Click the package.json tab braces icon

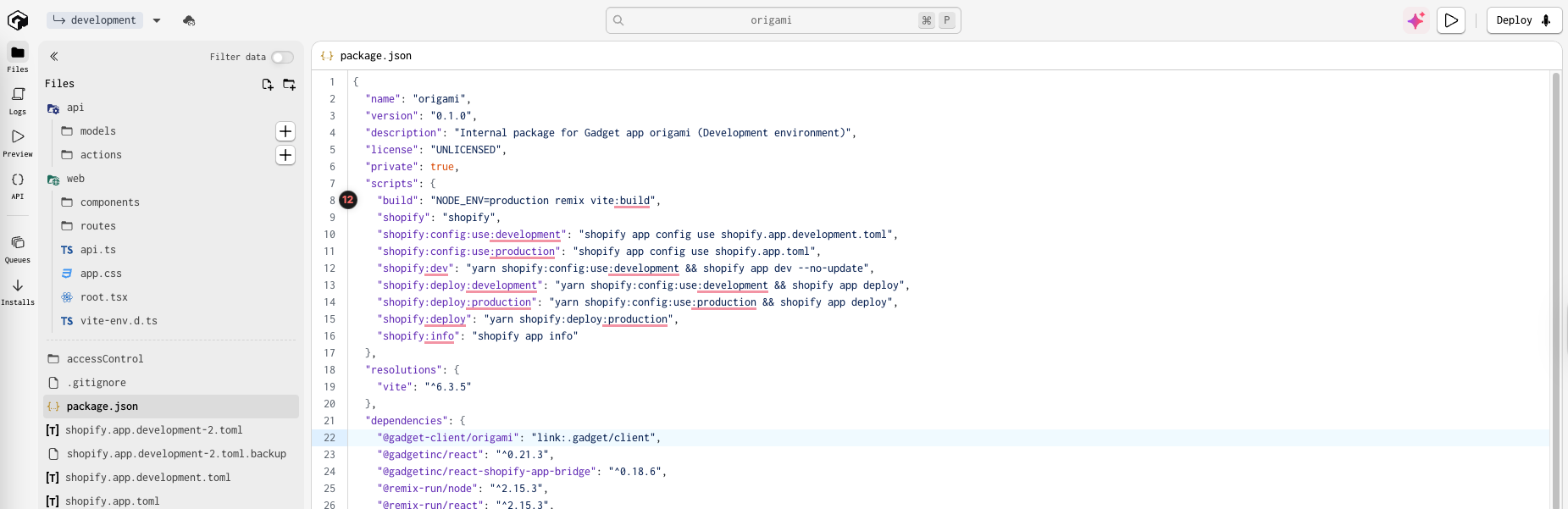click(x=327, y=56)
